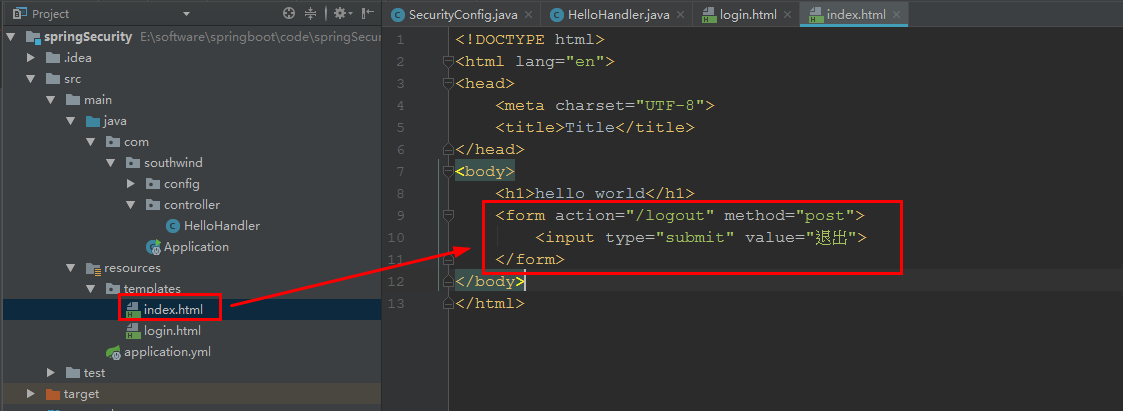Collapse the templates folder
The width and height of the screenshot is (1123, 411).
tap(91, 289)
